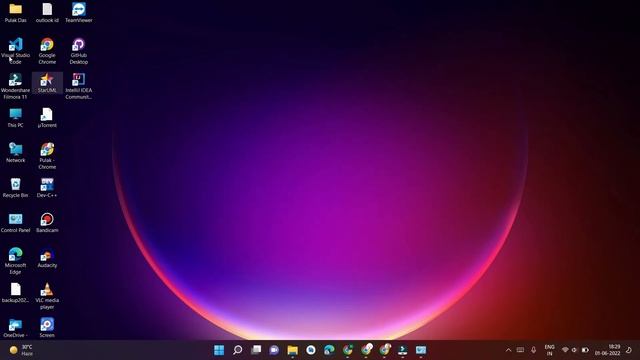Screen dimensions: 640x360
Task: Select the Pulak - Chrome profile shortcut
Action: click(x=47, y=156)
